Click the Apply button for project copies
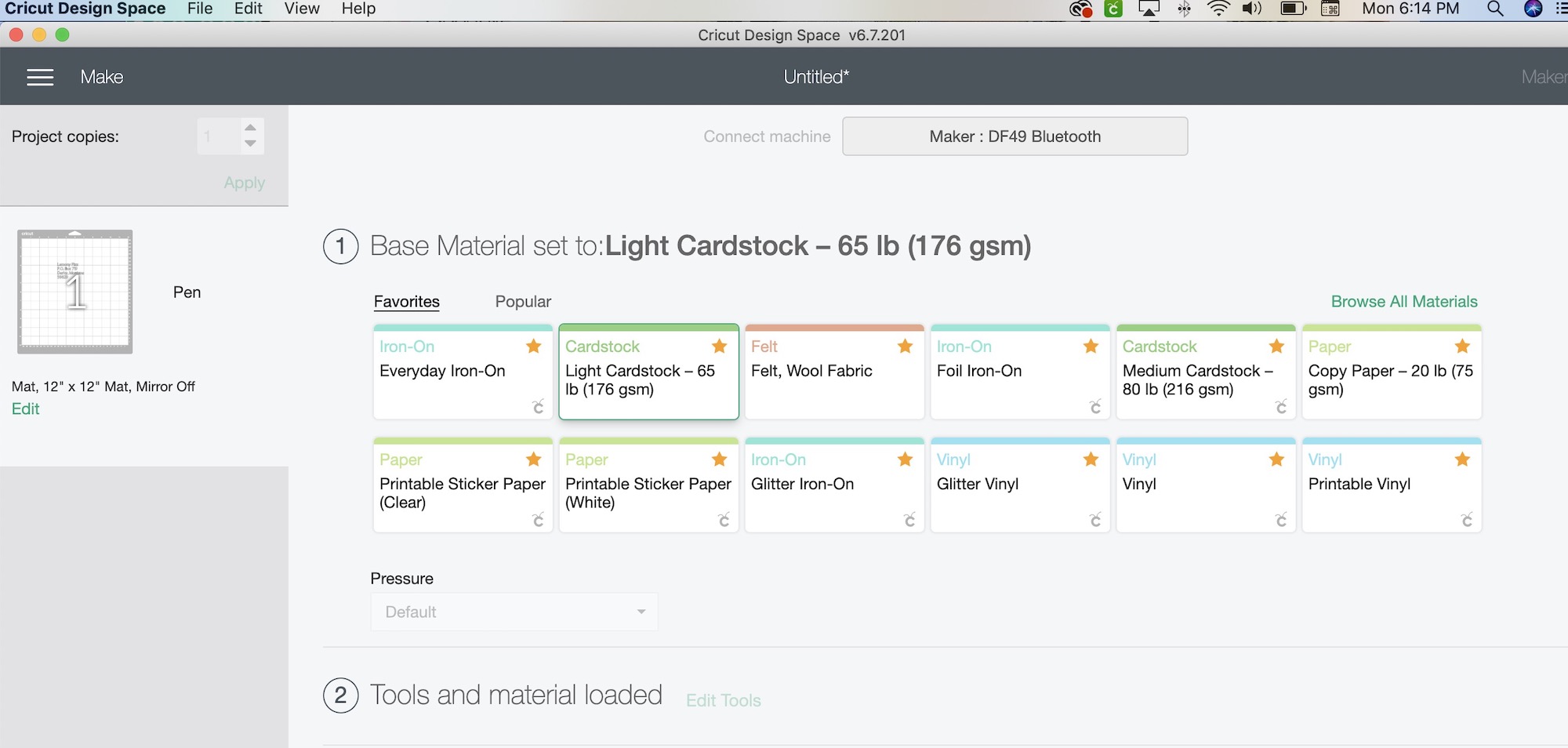The image size is (1568, 748). point(245,183)
